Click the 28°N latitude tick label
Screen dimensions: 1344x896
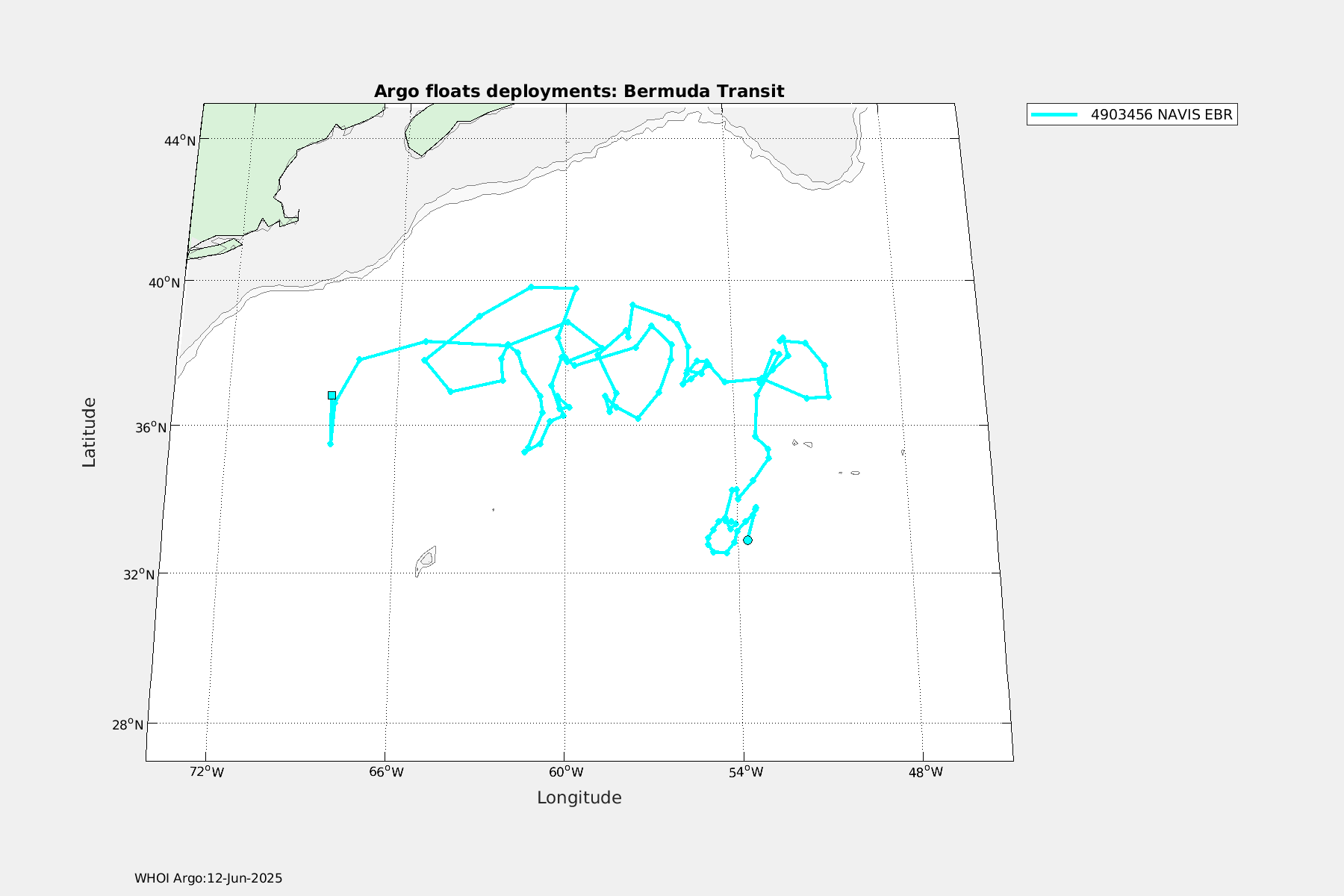(x=128, y=724)
